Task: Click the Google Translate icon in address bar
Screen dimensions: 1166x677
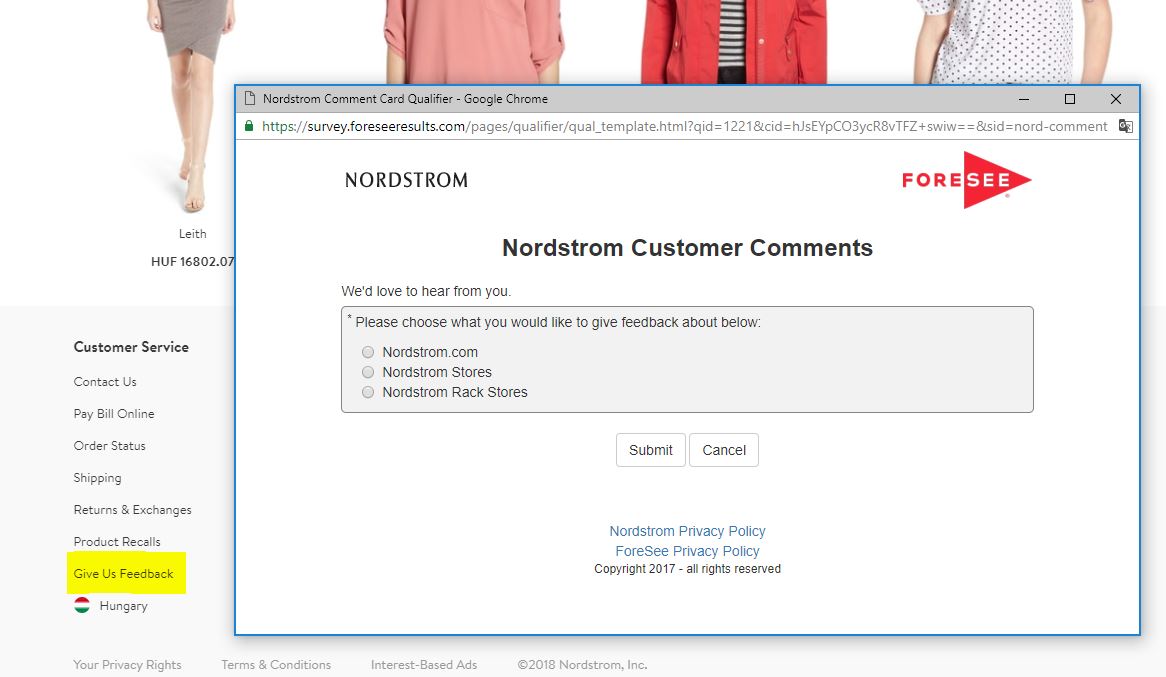Action: click(x=1125, y=126)
